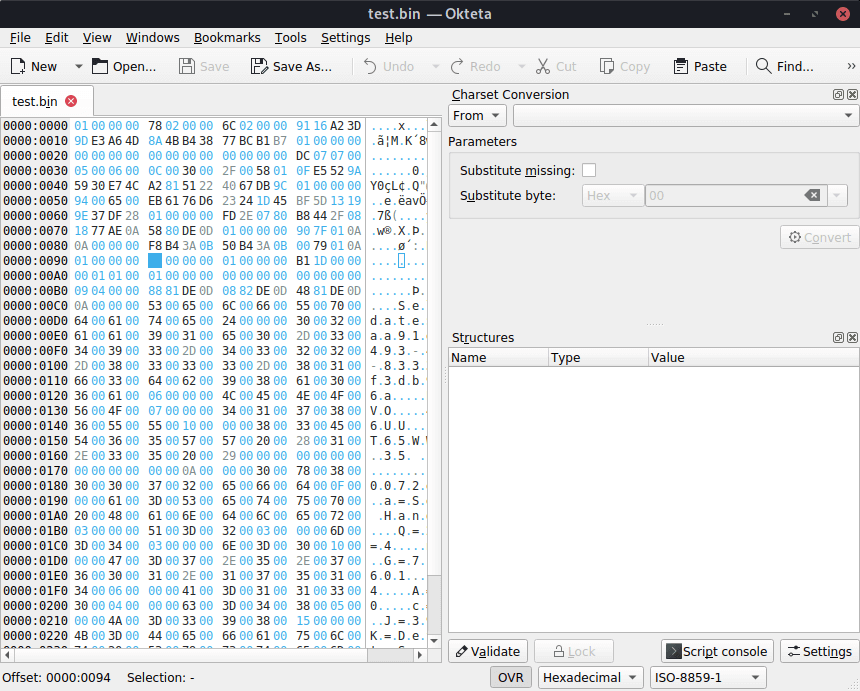Click the Lock button
Image resolution: width=860 pixels, height=691 pixels.
click(x=574, y=651)
